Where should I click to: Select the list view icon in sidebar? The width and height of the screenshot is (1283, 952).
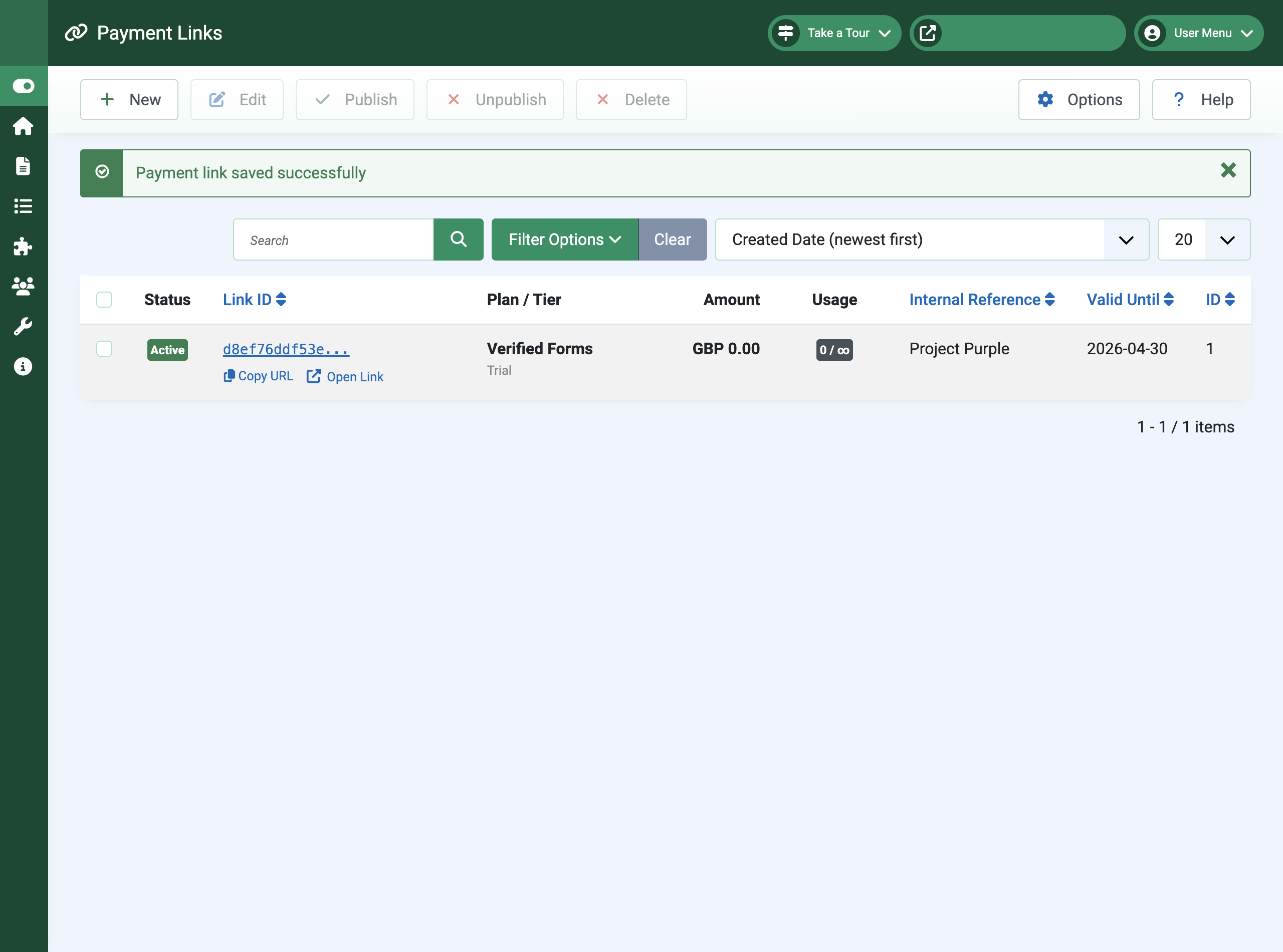[23, 206]
